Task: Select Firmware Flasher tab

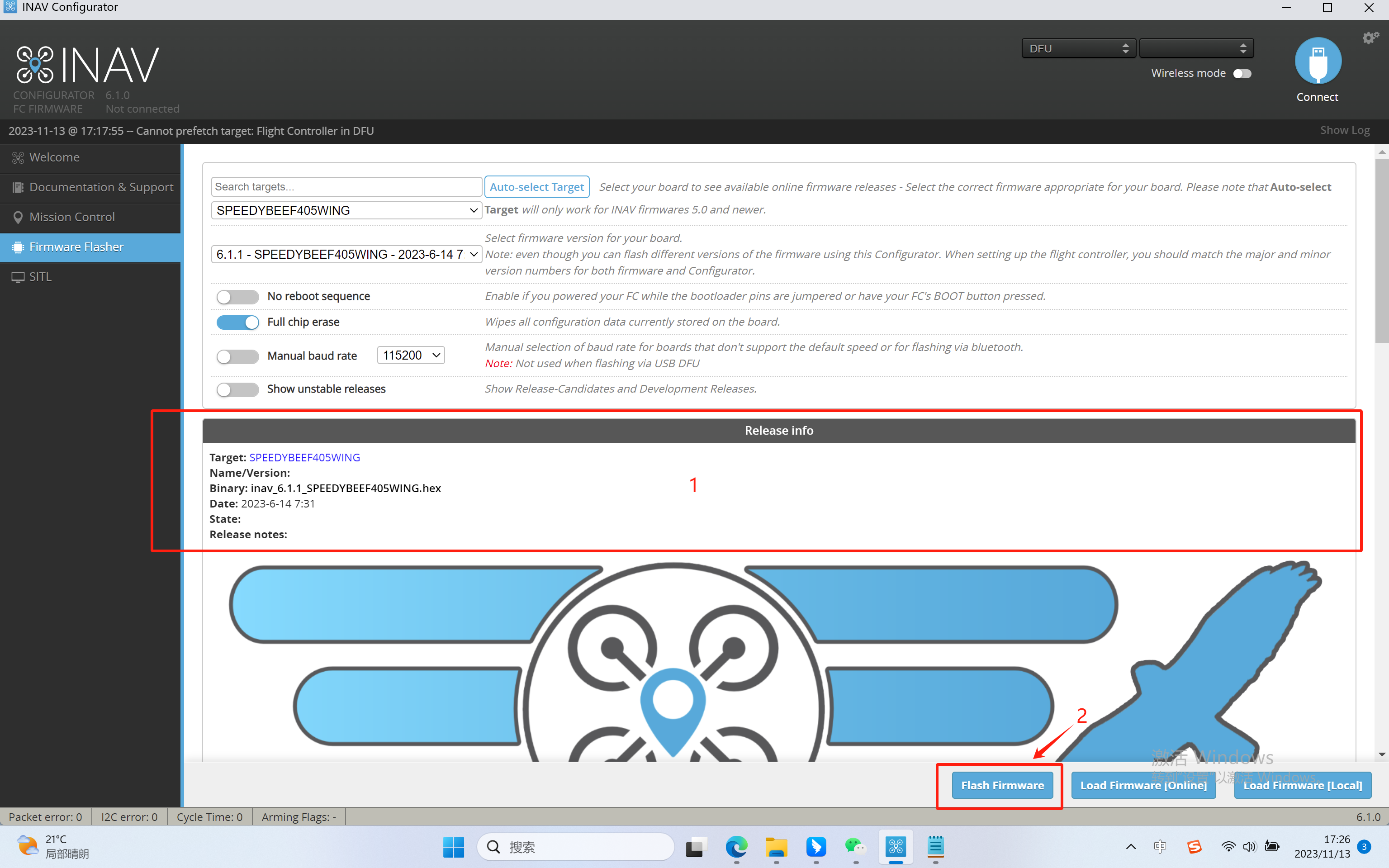Action: 91,247
